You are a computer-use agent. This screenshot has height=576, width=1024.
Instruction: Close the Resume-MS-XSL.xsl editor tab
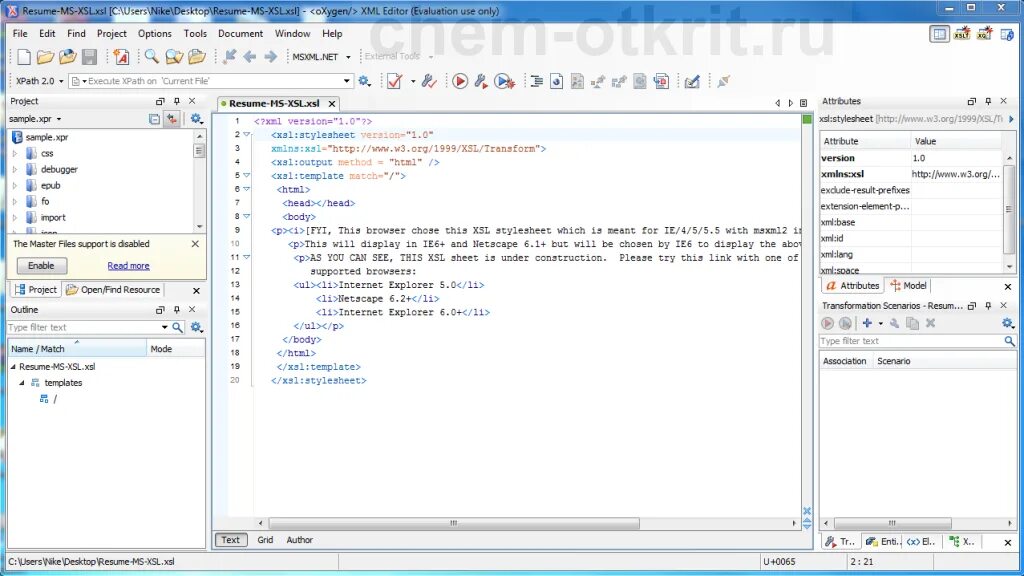pyautogui.click(x=332, y=104)
